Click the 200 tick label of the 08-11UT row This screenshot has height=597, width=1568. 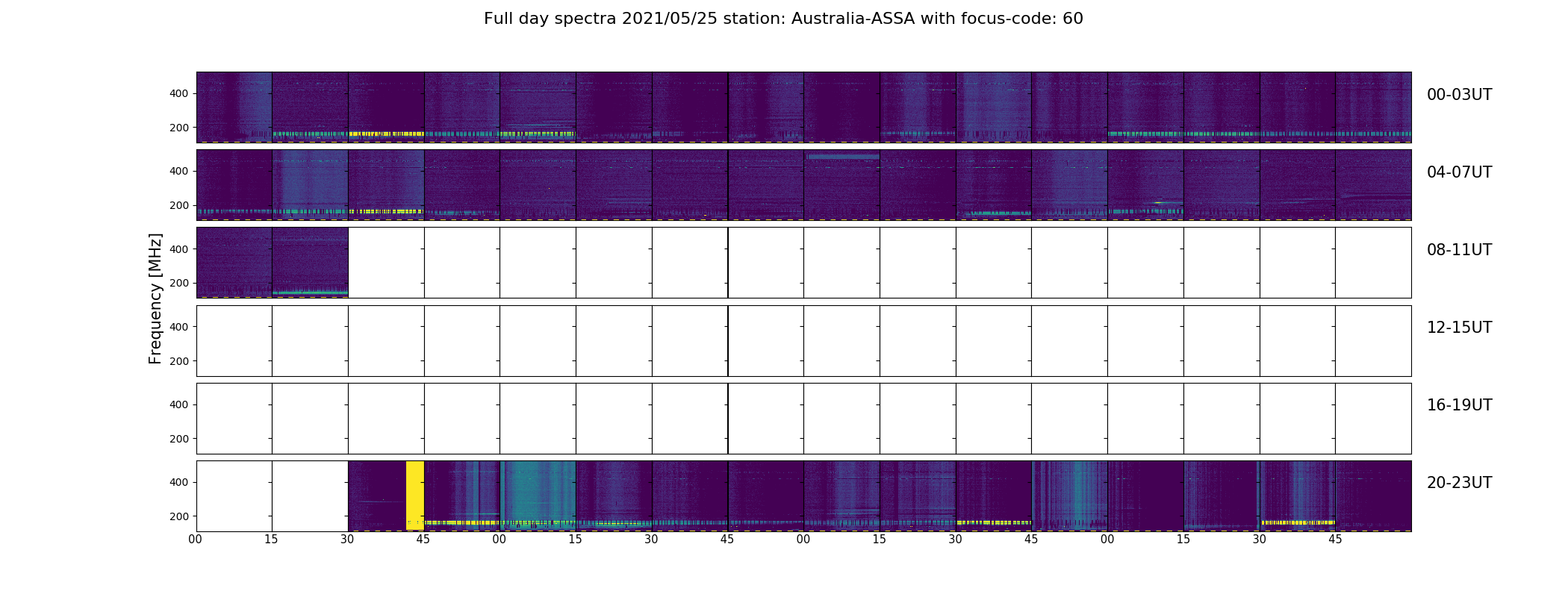tap(179, 284)
